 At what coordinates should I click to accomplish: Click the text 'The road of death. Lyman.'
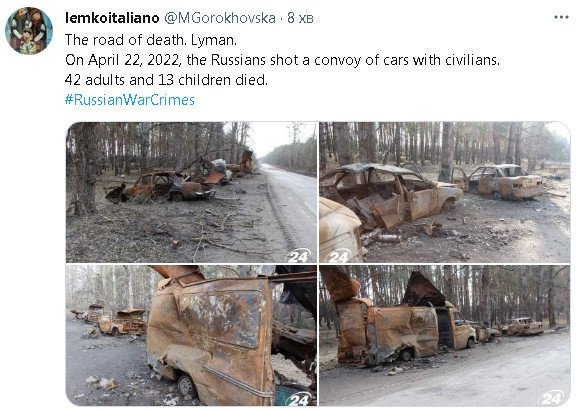151,40
